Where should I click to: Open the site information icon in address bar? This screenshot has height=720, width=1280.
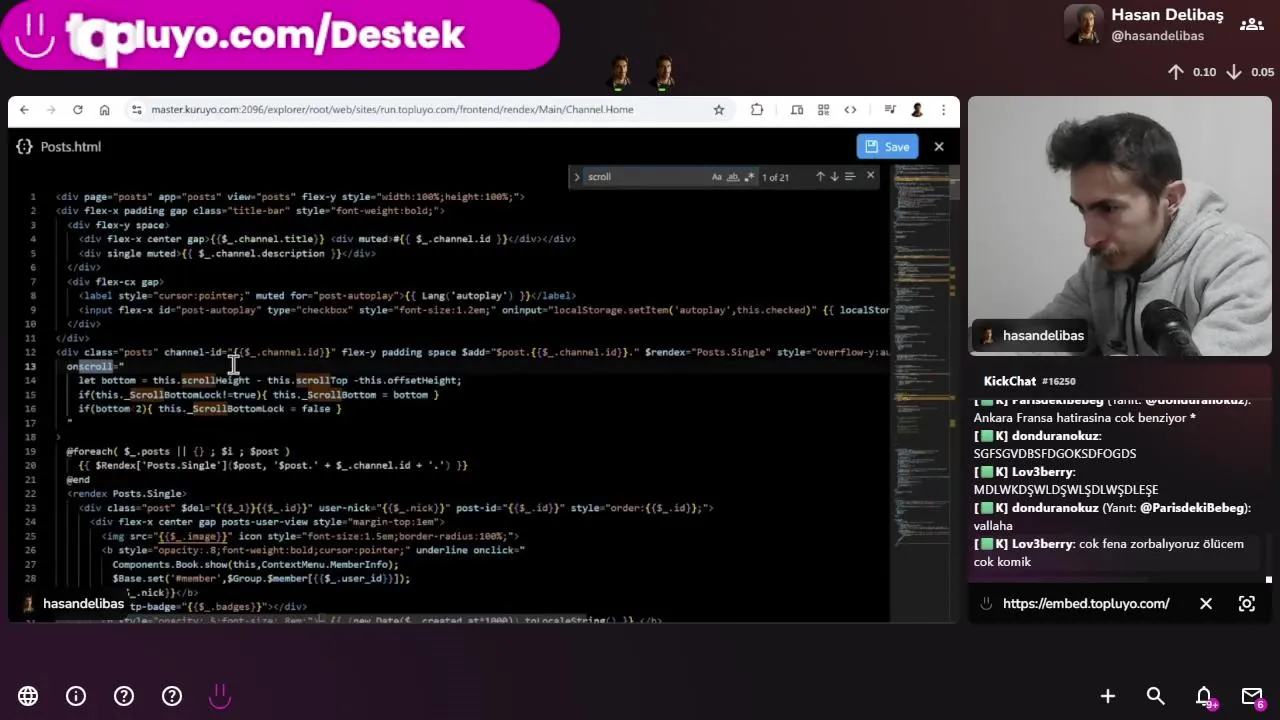136,110
